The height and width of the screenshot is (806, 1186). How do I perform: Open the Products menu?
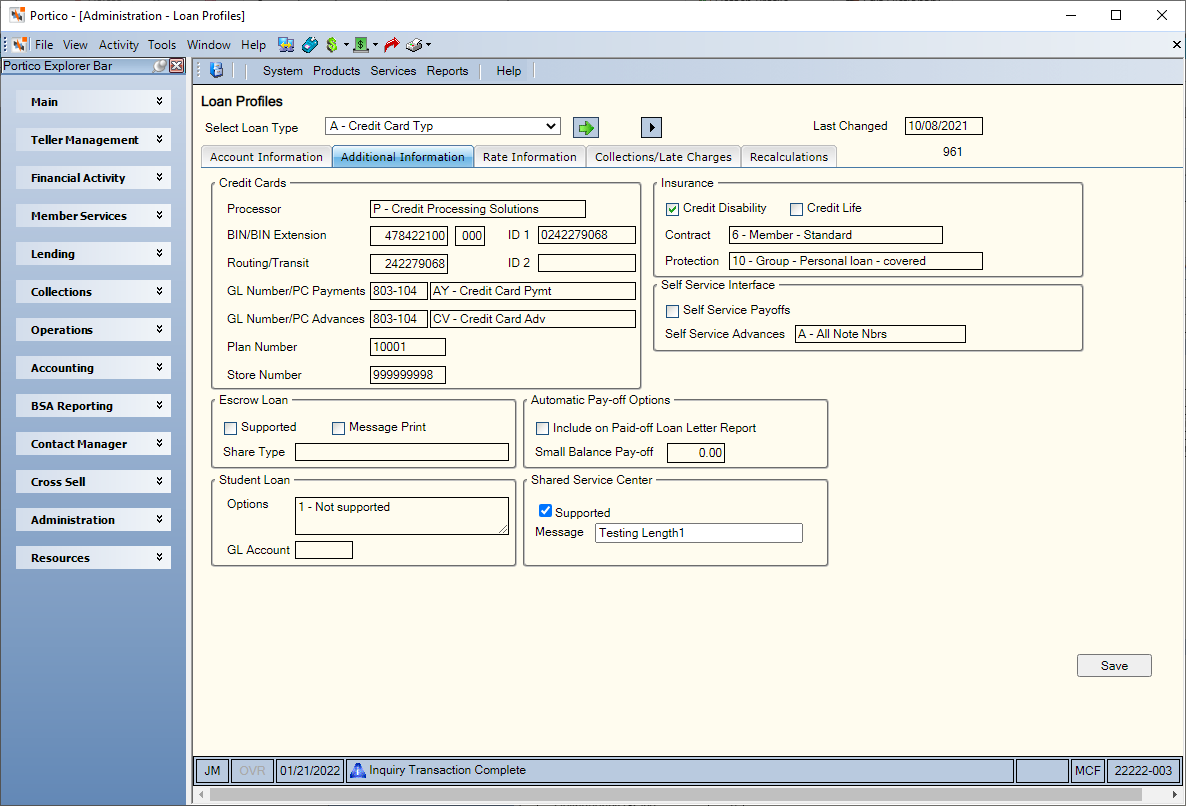point(336,71)
